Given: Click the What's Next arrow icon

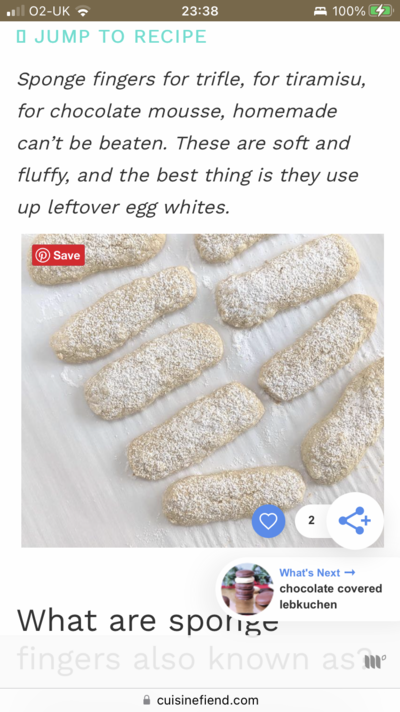Looking at the screenshot, I should point(350,573).
